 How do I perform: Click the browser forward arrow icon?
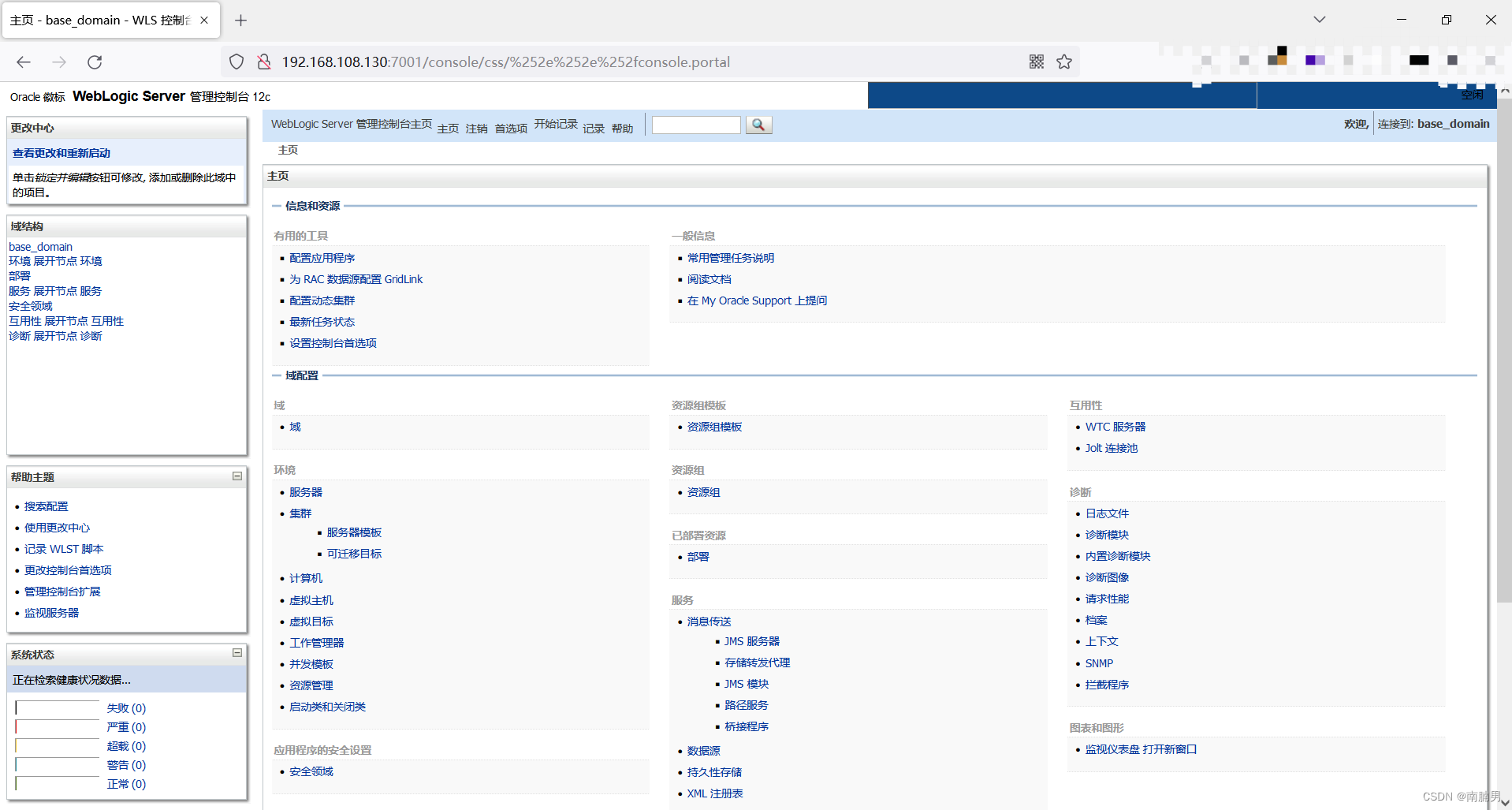58,62
